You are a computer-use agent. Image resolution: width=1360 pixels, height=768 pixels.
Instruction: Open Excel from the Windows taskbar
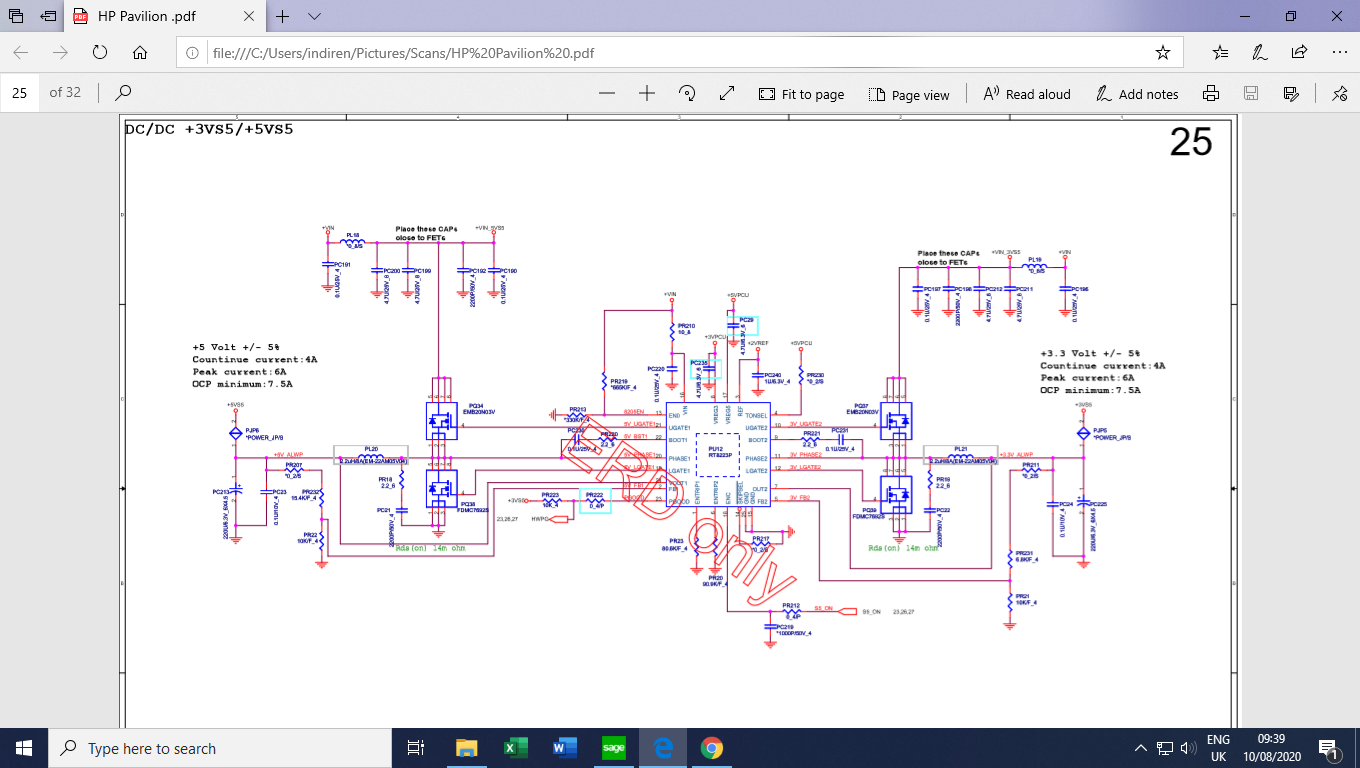click(515, 748)
